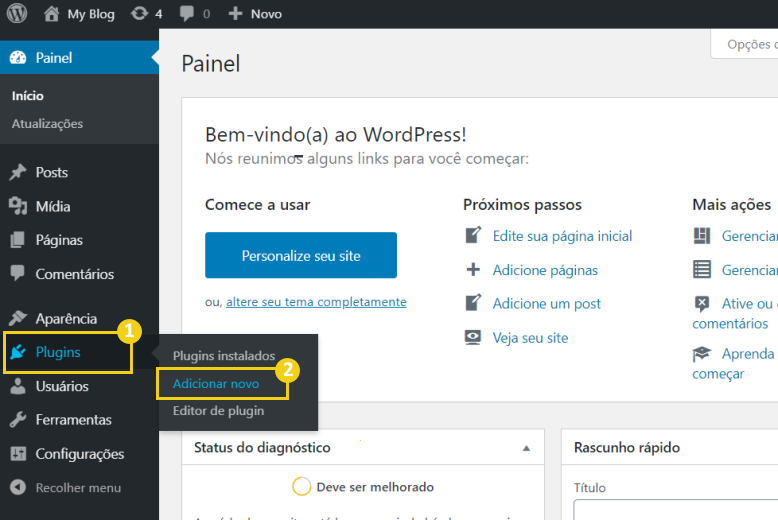Click the Aparência paintbrush icon

[x=18, y=318]
